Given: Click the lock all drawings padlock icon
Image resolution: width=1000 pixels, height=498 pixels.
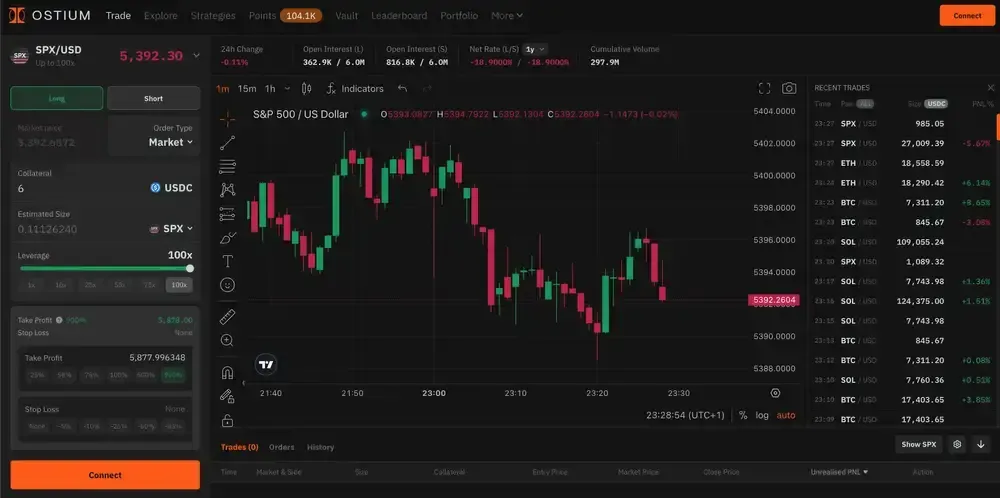Looking at the screenshot, I should click(228, 421).
